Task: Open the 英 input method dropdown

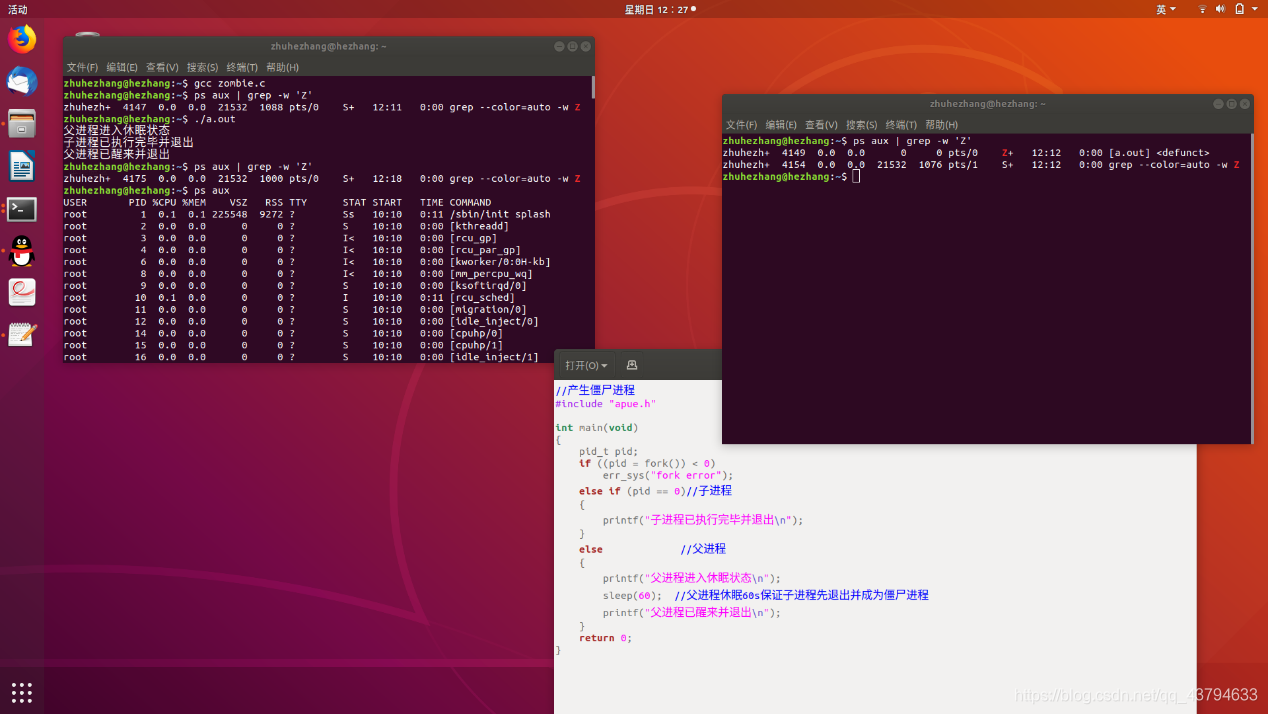Action: coord(1166,9)
